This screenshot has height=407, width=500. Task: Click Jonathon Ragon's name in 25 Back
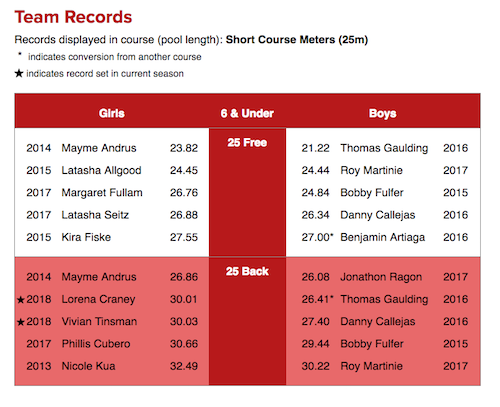381,277
